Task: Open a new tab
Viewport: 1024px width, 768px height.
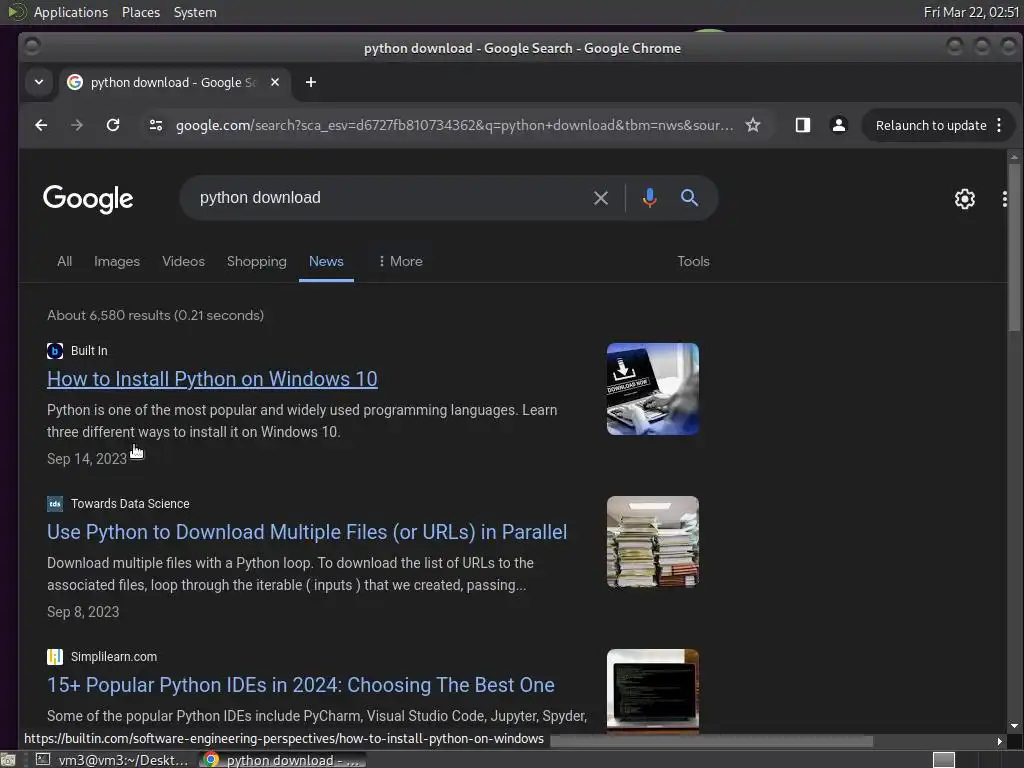Action: (x=311, y=82)
